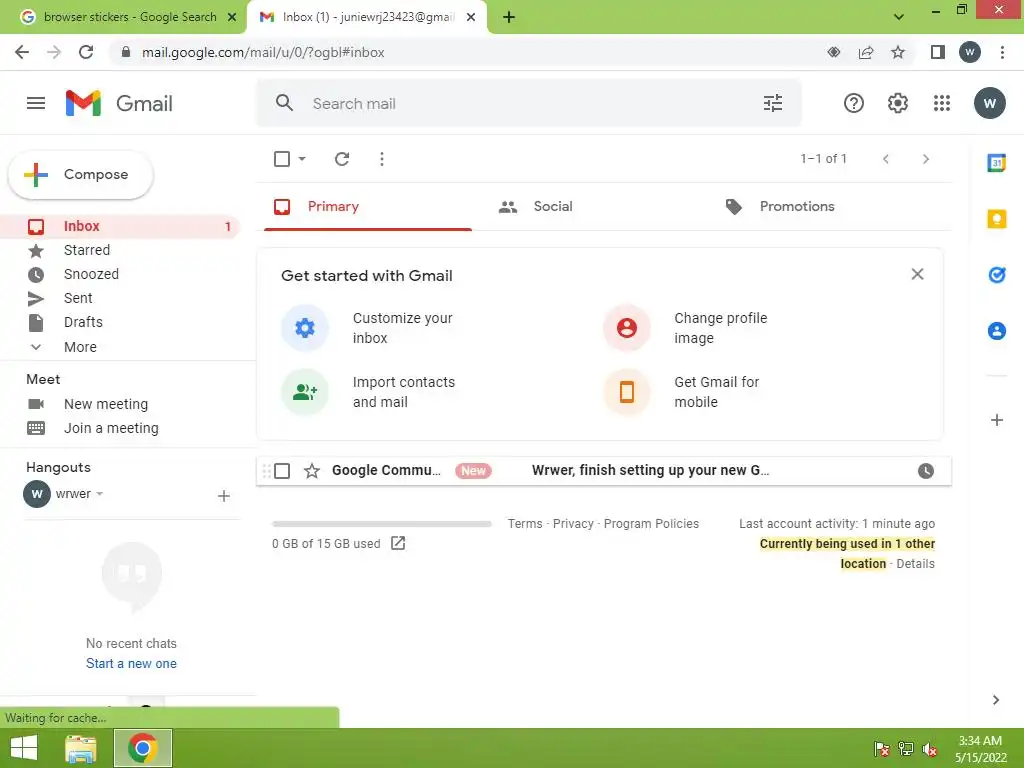Click the Import contacts and mail icon
Screen dimensions: 1024x768
click(x=305, y=392)
